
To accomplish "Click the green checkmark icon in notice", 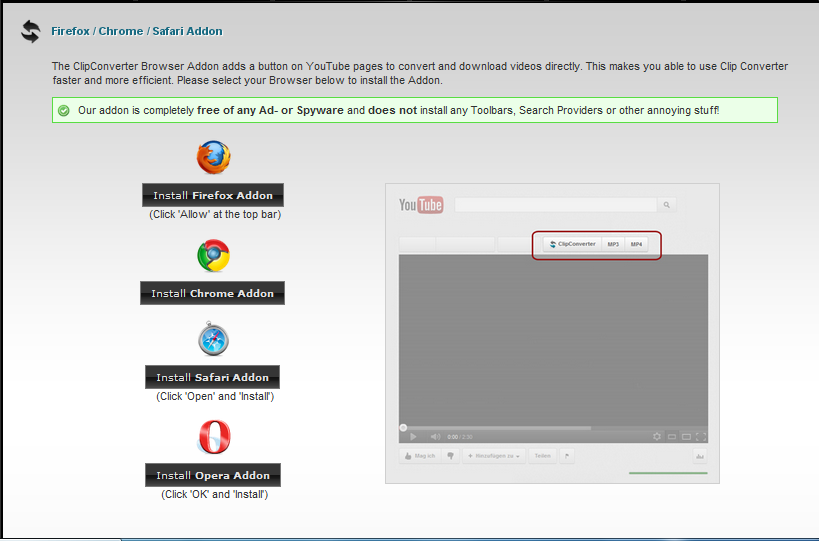I will (x=64, y=111).
